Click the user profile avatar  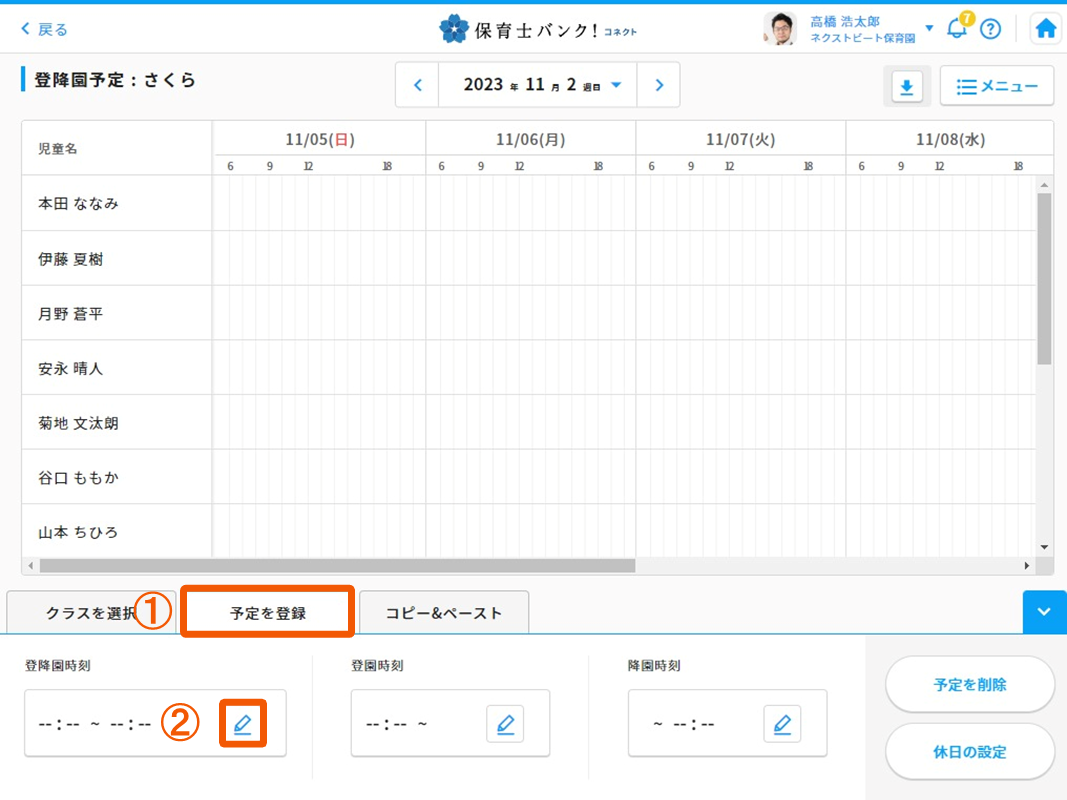(779, 29)
